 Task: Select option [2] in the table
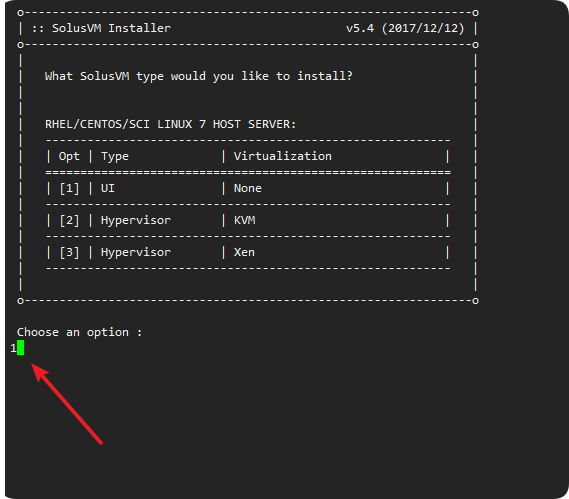[69, 220]
